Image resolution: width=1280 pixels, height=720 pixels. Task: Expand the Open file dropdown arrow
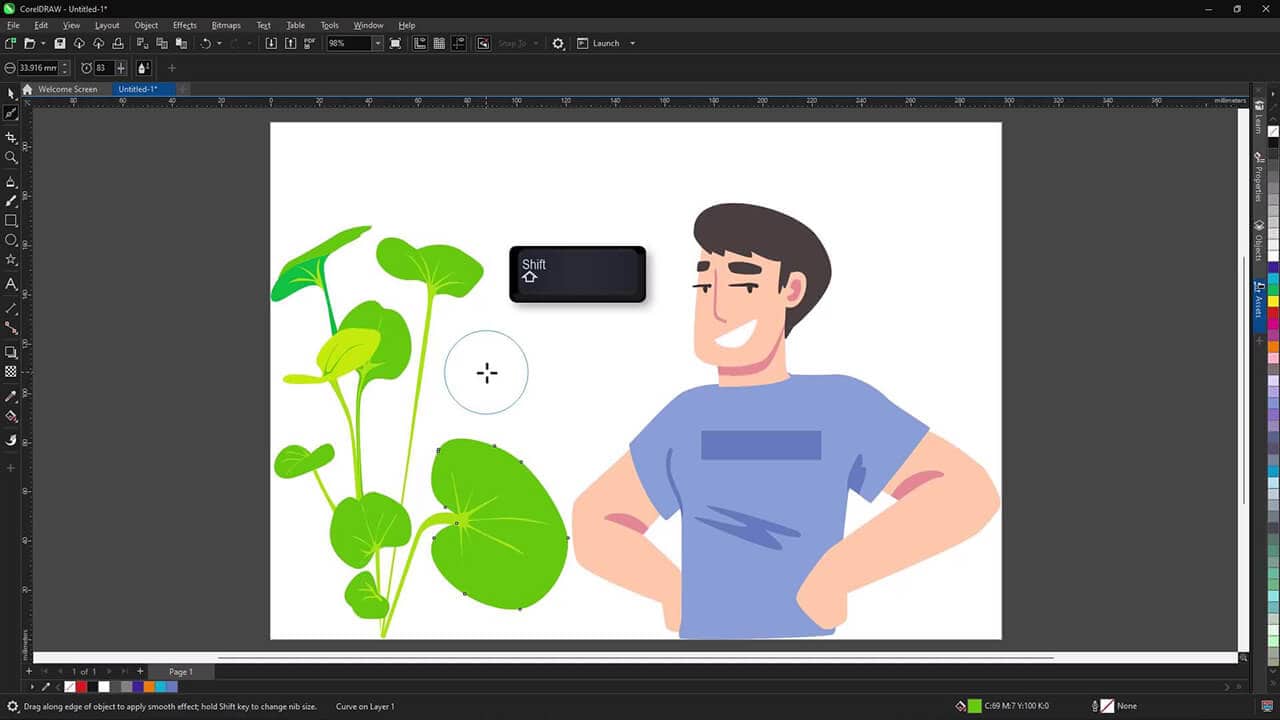[43, 43]
